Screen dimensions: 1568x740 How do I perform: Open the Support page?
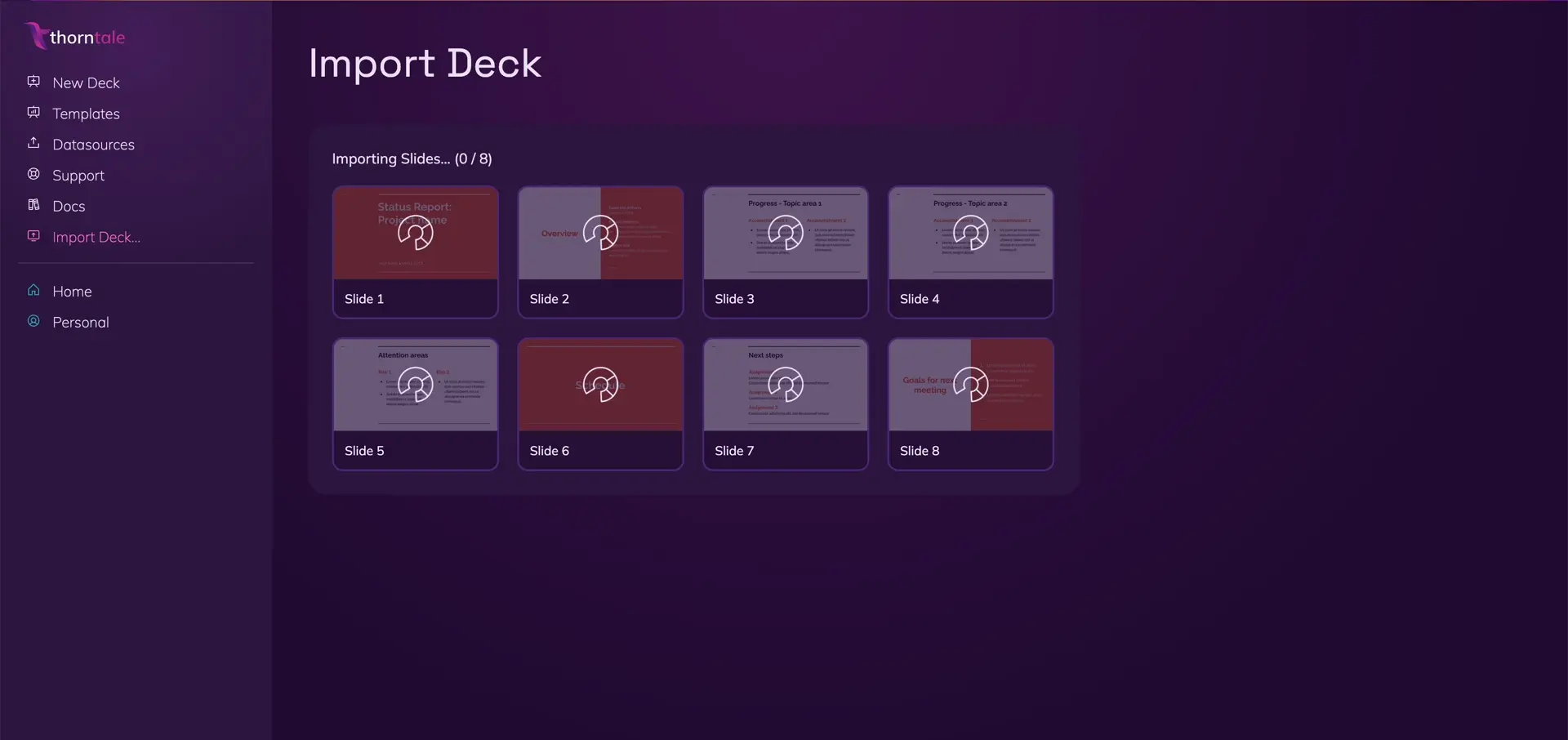(78, 176)
